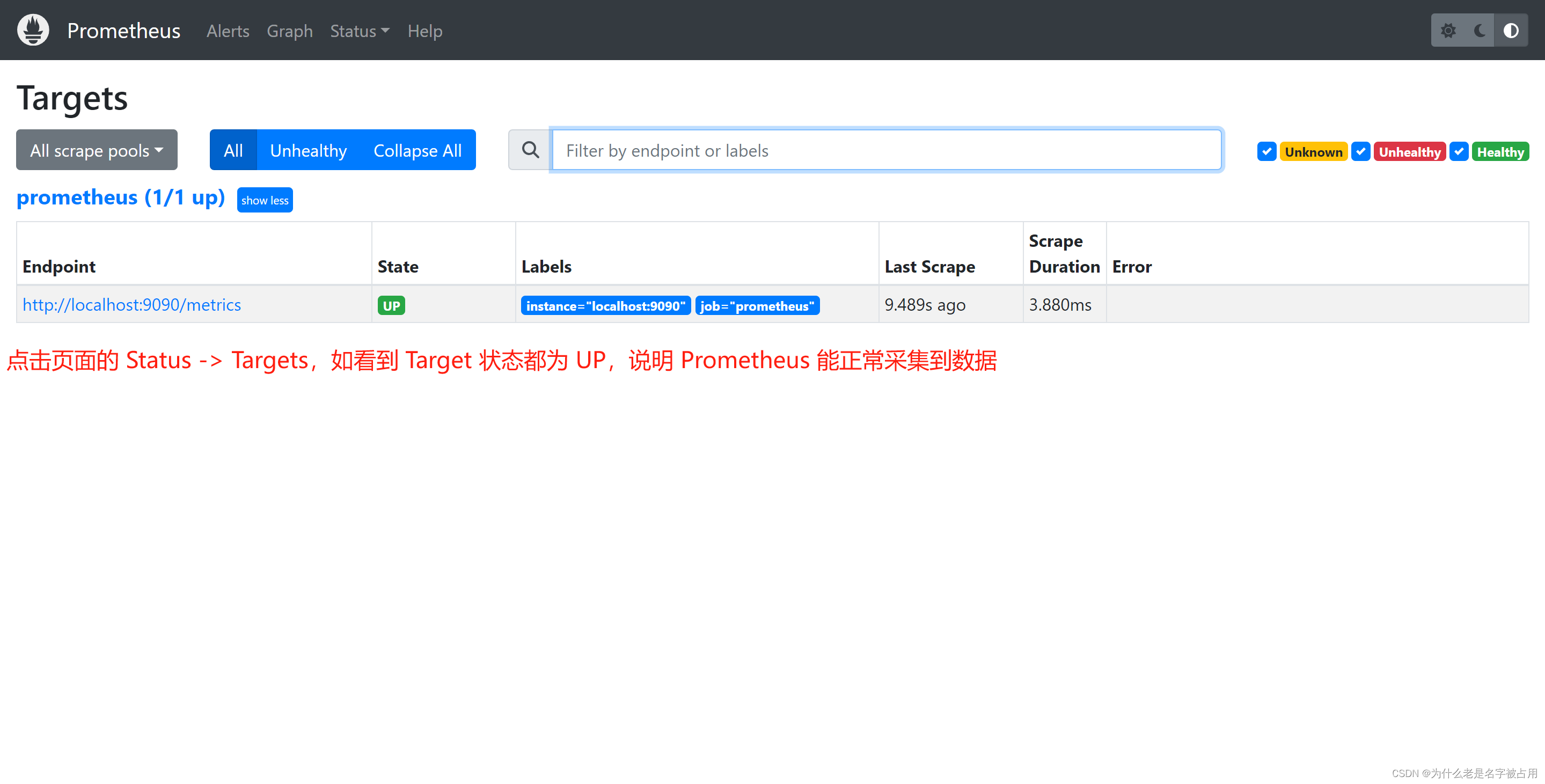Viewport: 1545px width, 784px height.
Task: Open the Status dropdown menu
Action: (x=360, y=31)
